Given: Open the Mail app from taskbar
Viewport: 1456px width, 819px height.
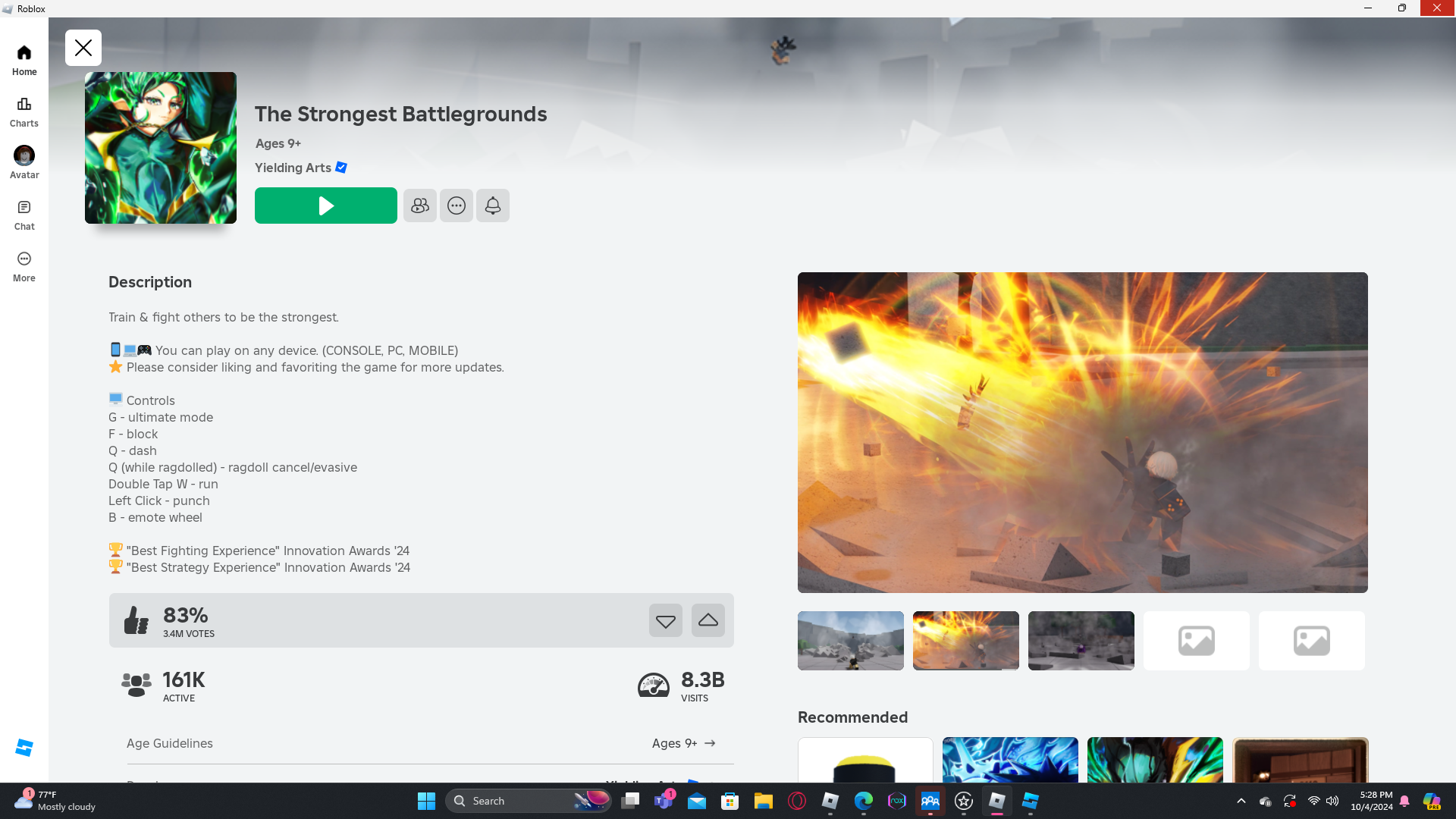Looking at the screenshot, I should coord(697,801).
